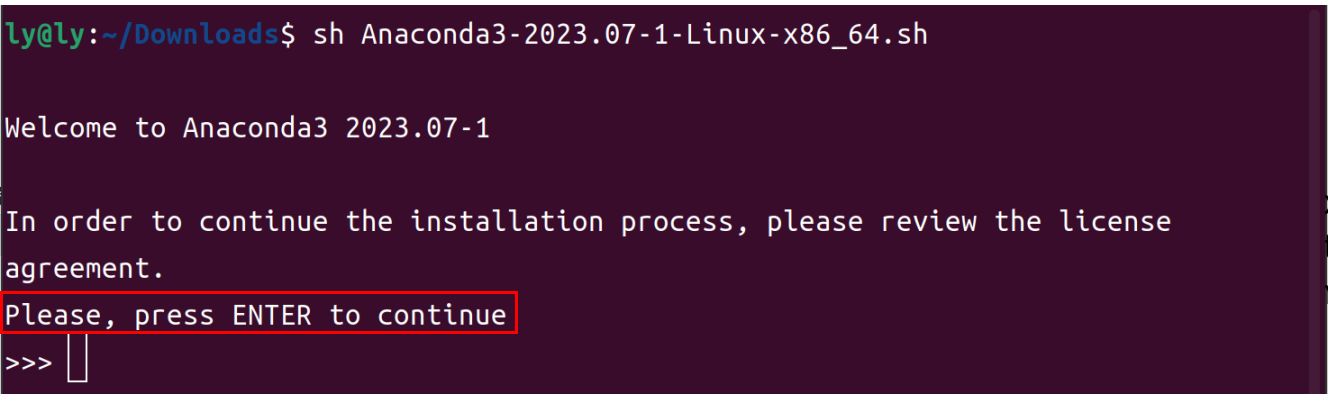The height and width of the screenshot is (394, 1330).
Task: Click the word 'continue' in the red box
Action: (x=442, y=316)
